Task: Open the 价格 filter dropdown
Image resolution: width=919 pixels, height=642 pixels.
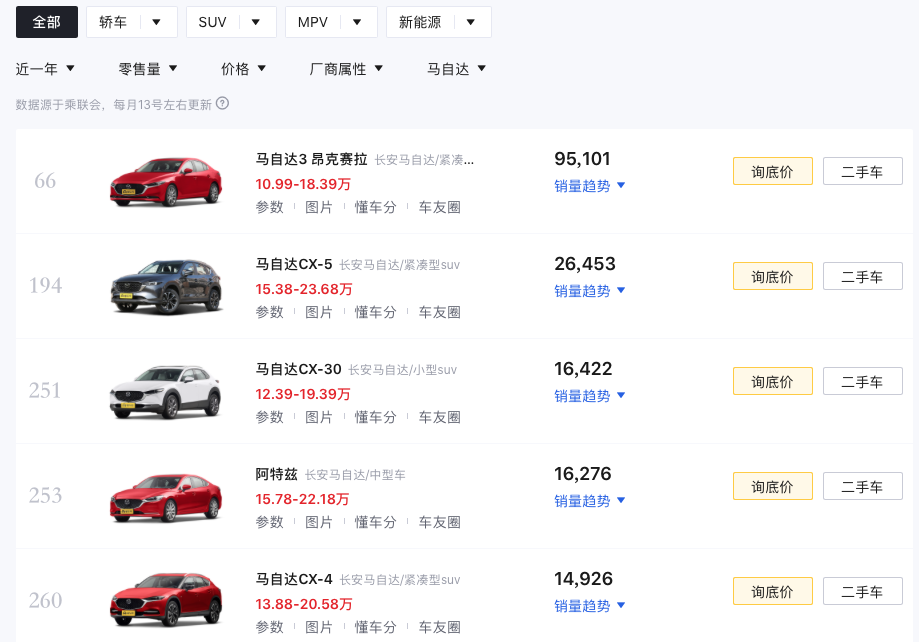Action: pos(243,69)
